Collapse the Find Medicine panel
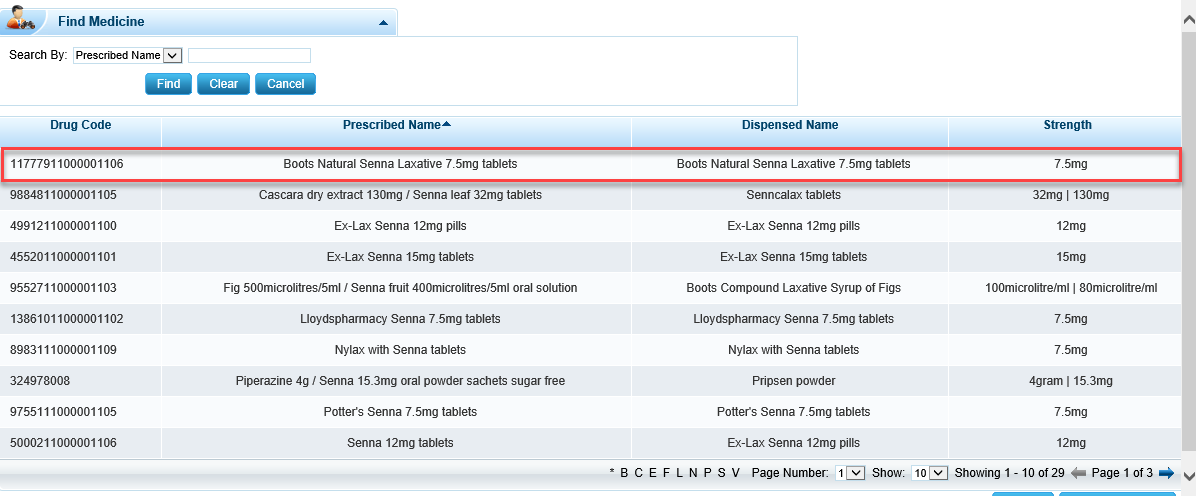 (x=382, y=22)
